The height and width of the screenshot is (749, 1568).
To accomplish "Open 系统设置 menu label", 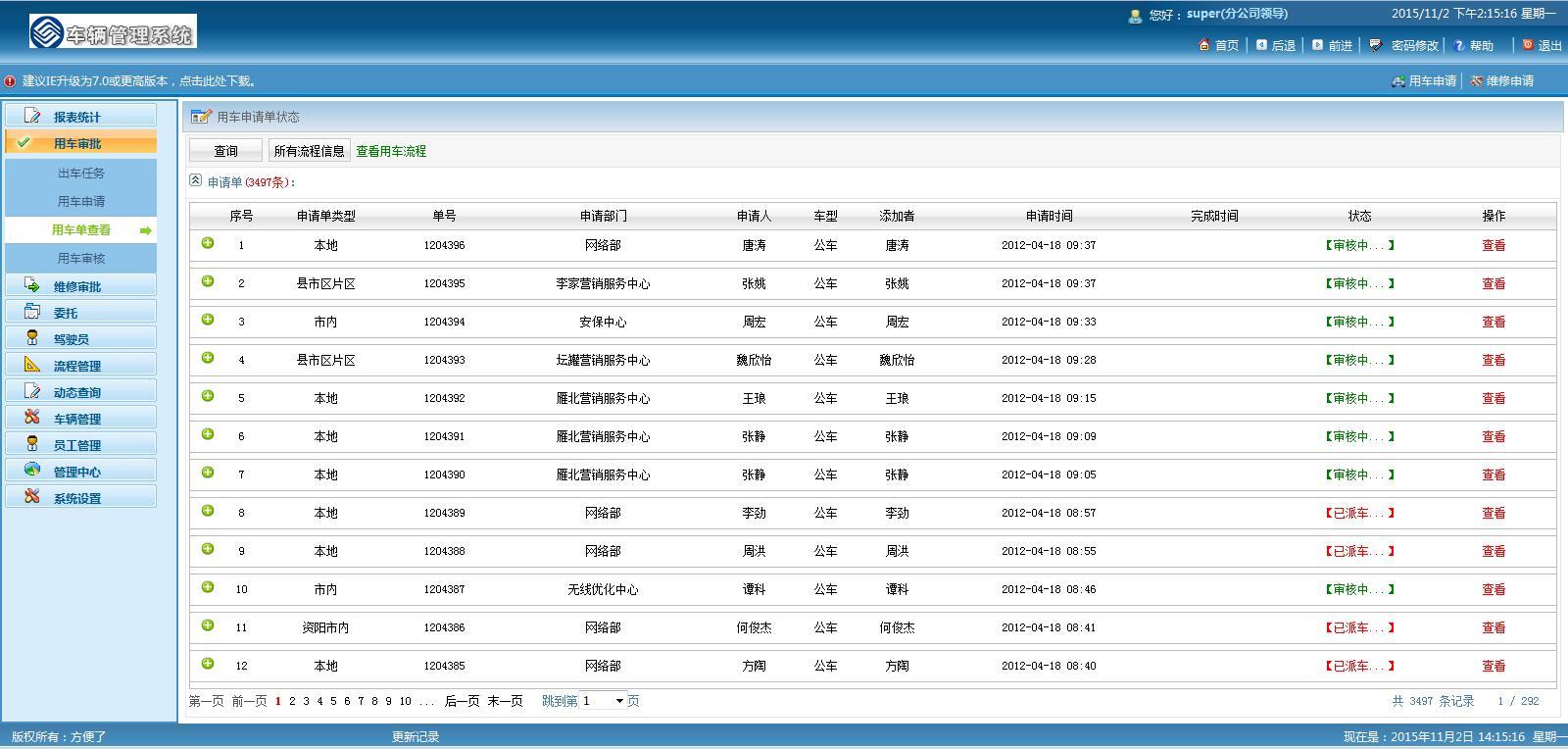I will tap(77, 498).
